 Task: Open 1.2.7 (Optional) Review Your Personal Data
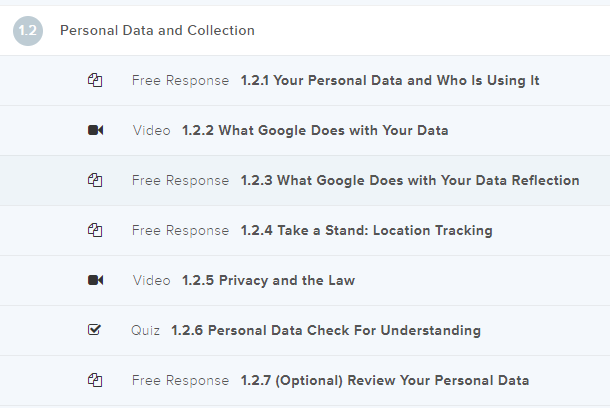tap(385, 380)
